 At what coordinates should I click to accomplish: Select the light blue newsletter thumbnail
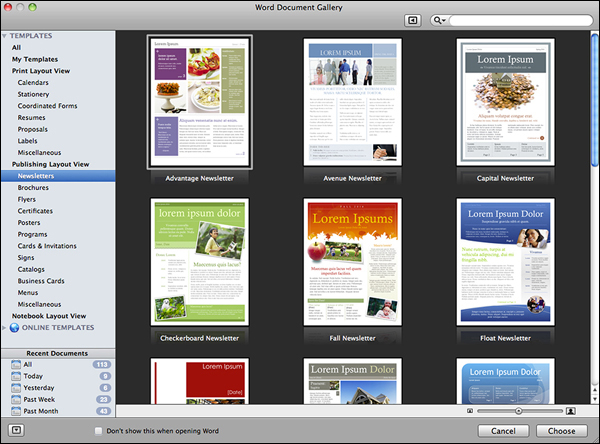click(x=505, y=381)
